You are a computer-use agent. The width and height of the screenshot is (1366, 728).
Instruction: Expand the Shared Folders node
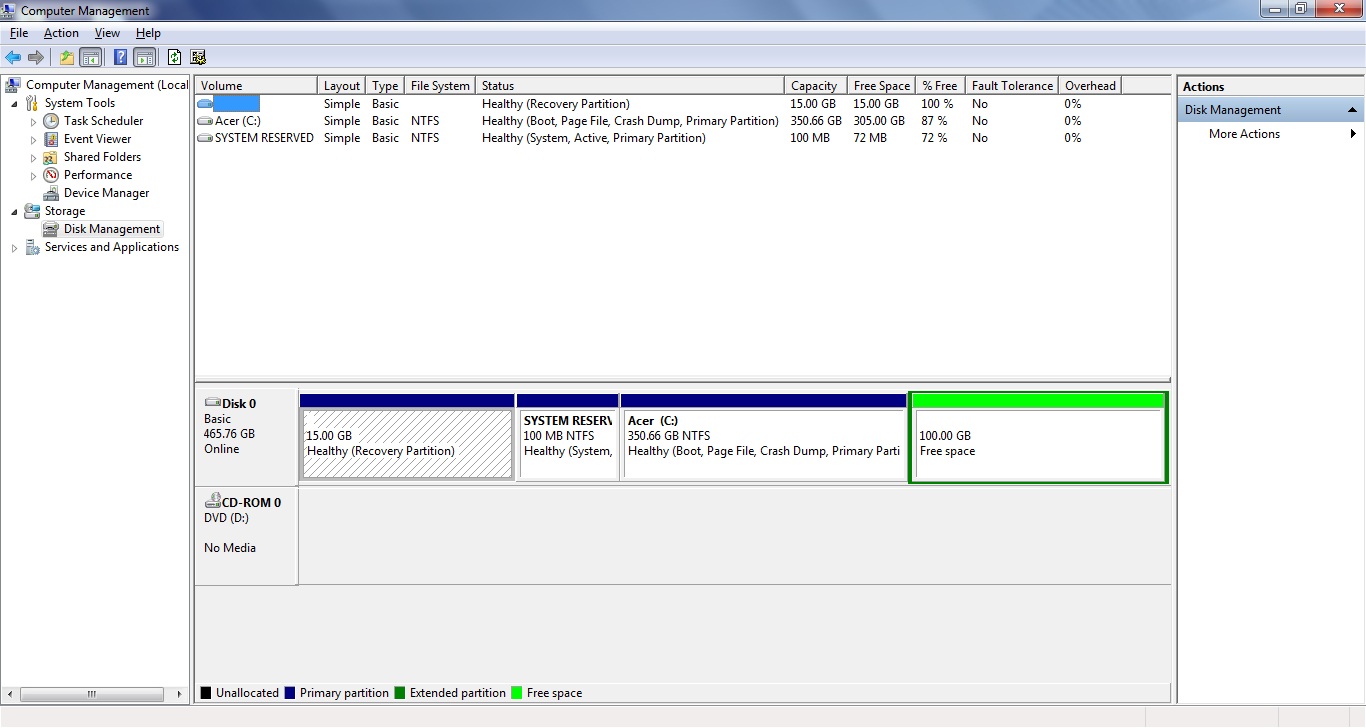point(33,157)
